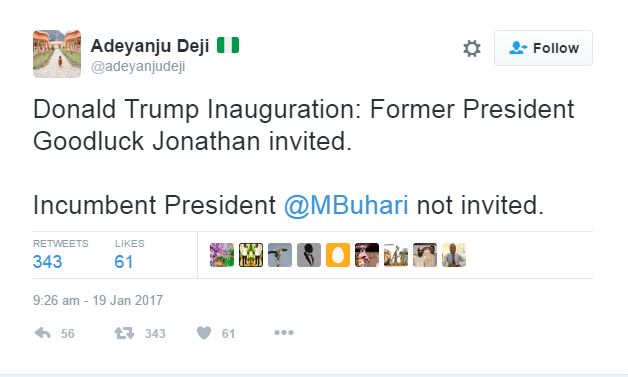Viewport: 628px width, 377px height.
Task: View the 343 retweets list
Action: pos(48,262)
